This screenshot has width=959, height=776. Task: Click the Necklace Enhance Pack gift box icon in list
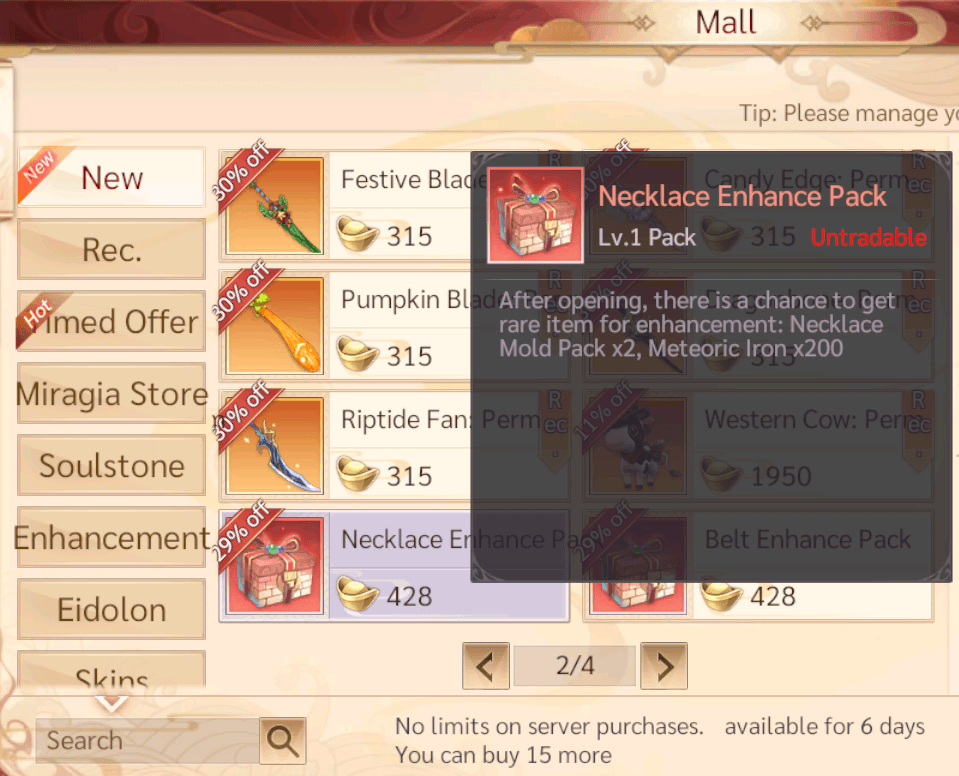tap(275, 566)
